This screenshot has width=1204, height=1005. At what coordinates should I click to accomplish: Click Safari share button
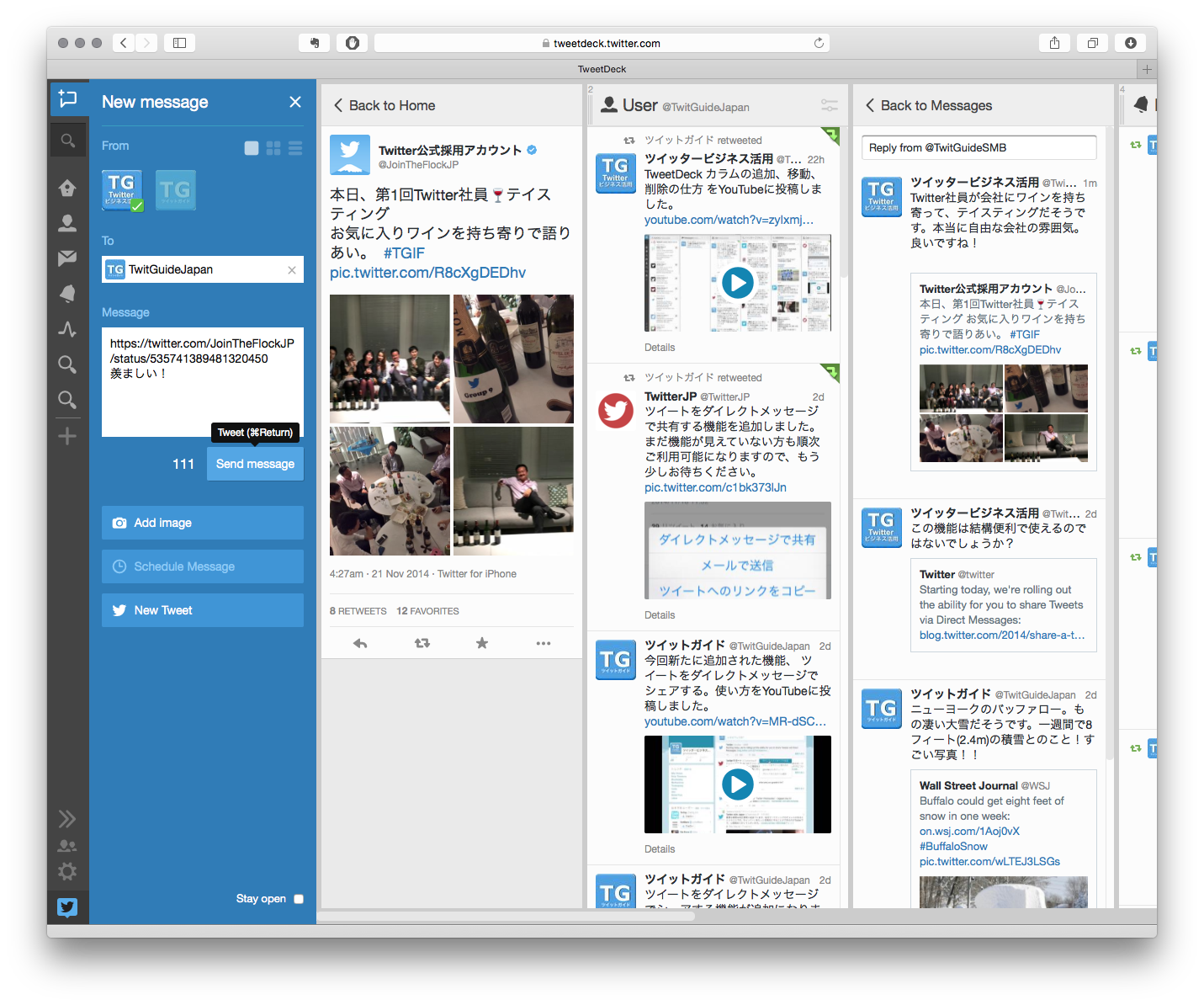(x=1054, y=43)
